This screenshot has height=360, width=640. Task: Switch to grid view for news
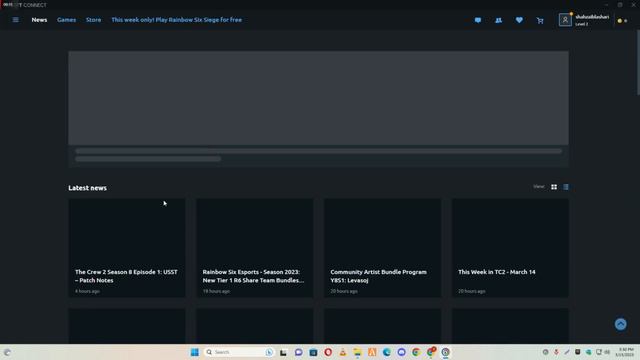coord(554,187)
